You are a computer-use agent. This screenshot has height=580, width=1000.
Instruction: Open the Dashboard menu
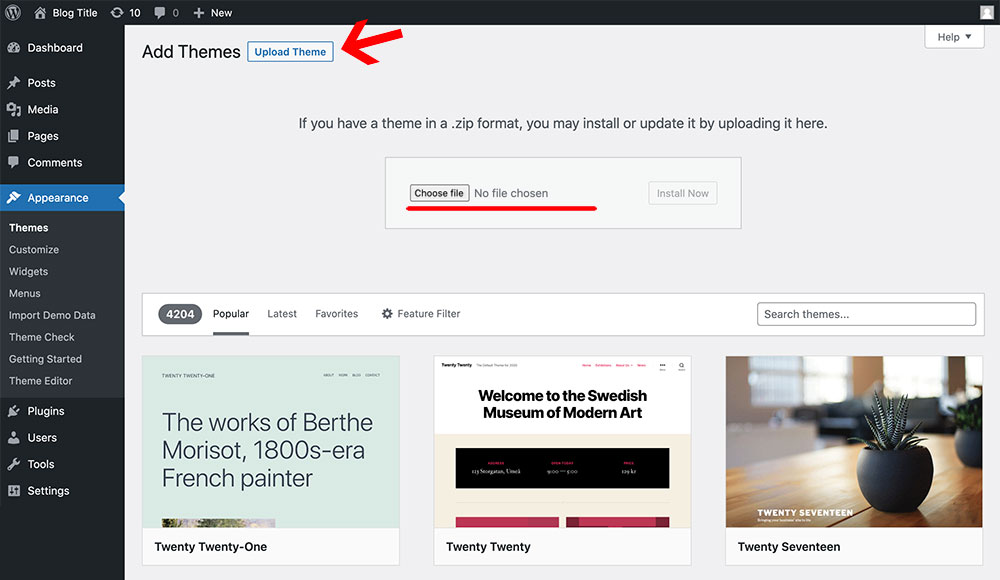click(x=62, y=48)
